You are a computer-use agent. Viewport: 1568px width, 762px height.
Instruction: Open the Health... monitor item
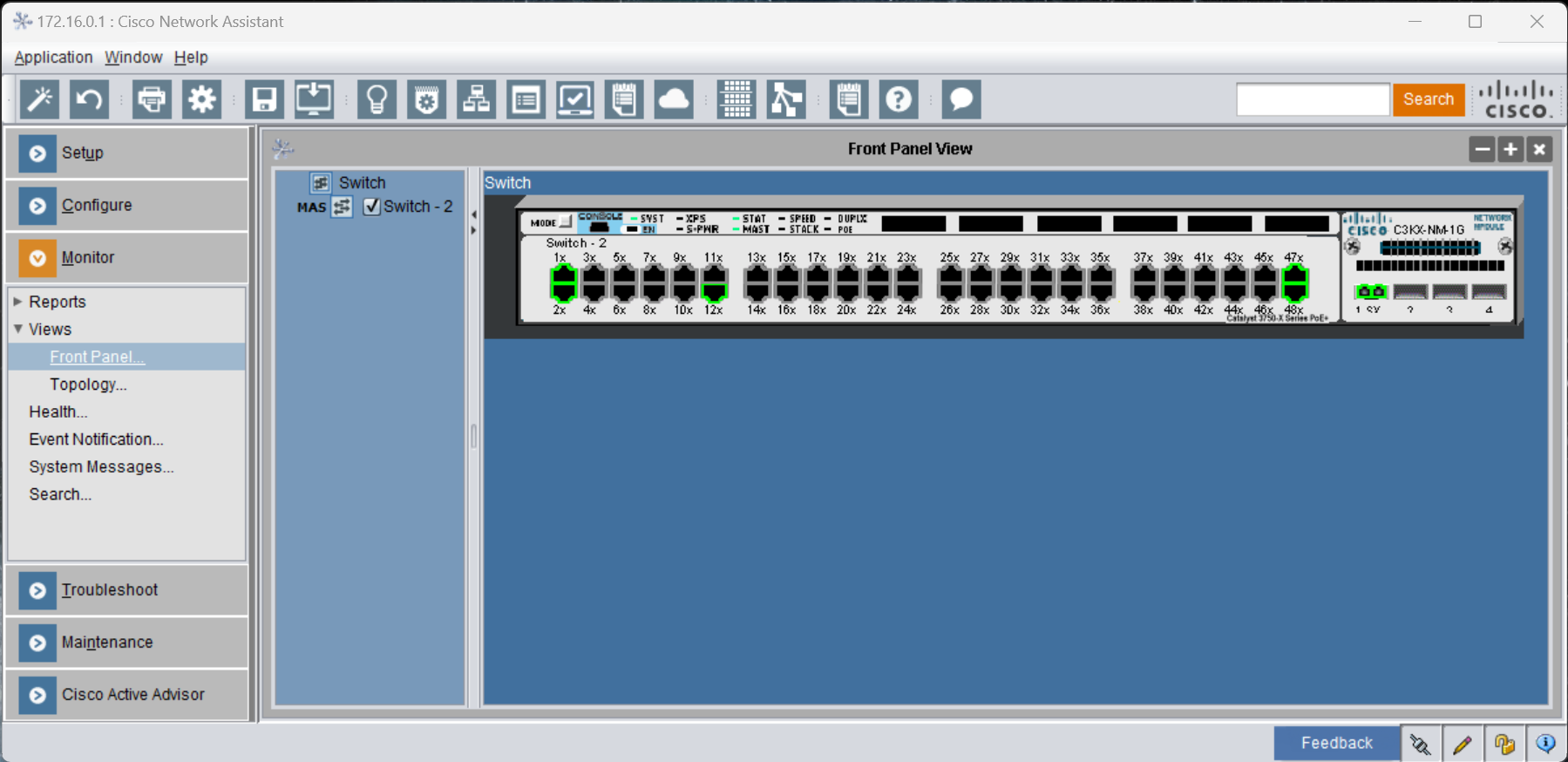[58, 412]
